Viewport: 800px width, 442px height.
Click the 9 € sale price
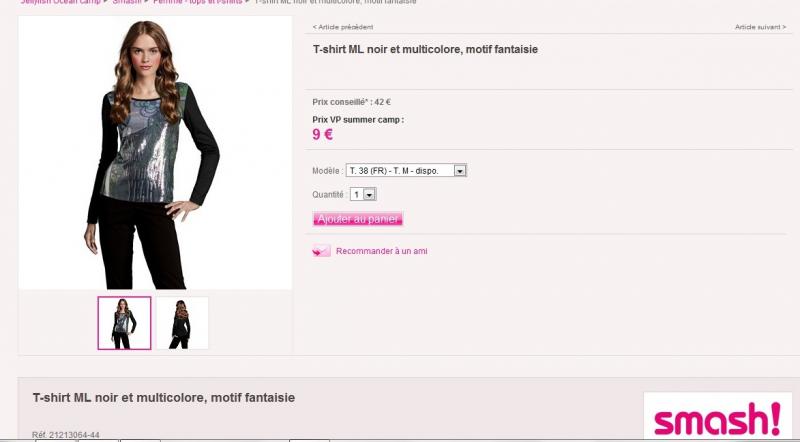322,135
